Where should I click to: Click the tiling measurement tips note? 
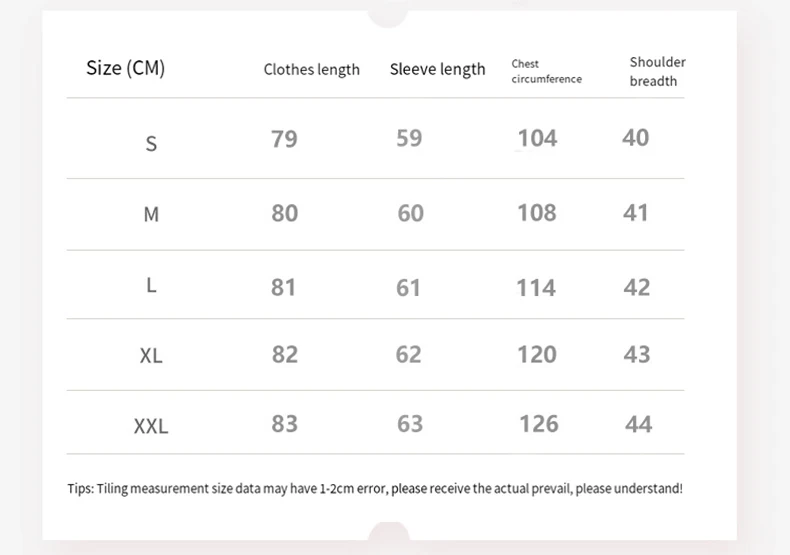(375, 488)
